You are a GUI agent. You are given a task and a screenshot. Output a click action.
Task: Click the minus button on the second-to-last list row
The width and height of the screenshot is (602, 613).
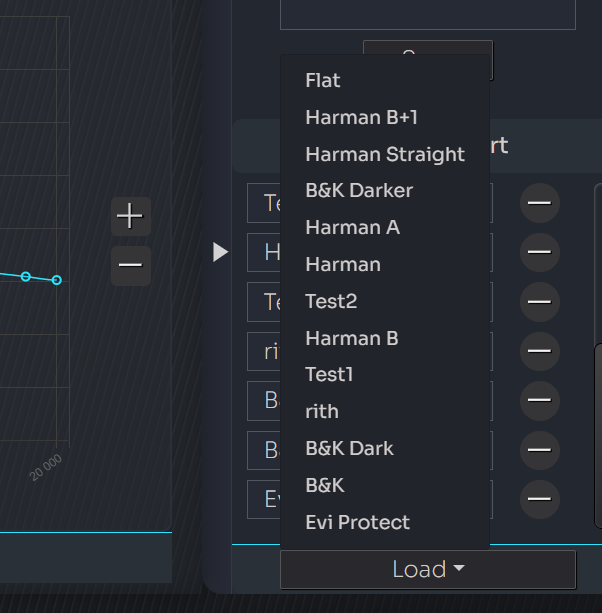pyautogui.click(x=539, y=449)
